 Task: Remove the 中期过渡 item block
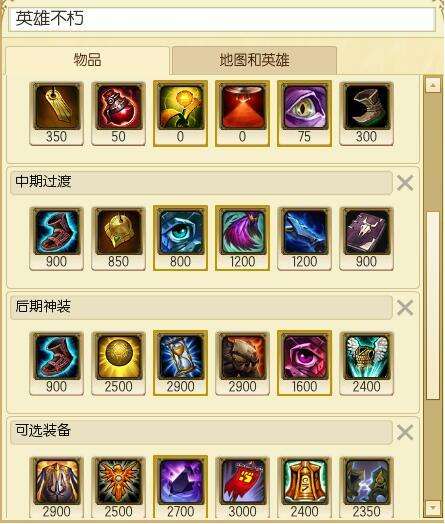click(x=405, y=183)
